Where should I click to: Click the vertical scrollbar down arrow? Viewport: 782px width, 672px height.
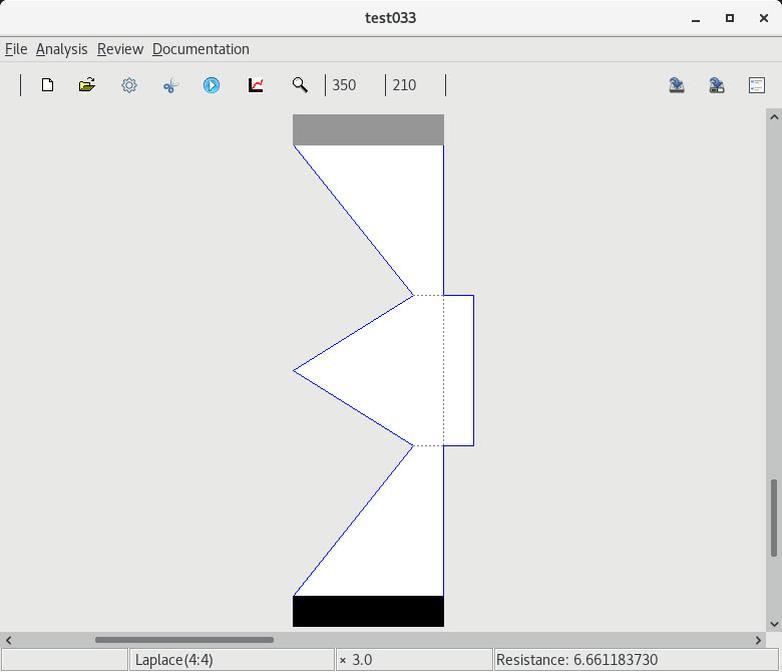[774, 624]
